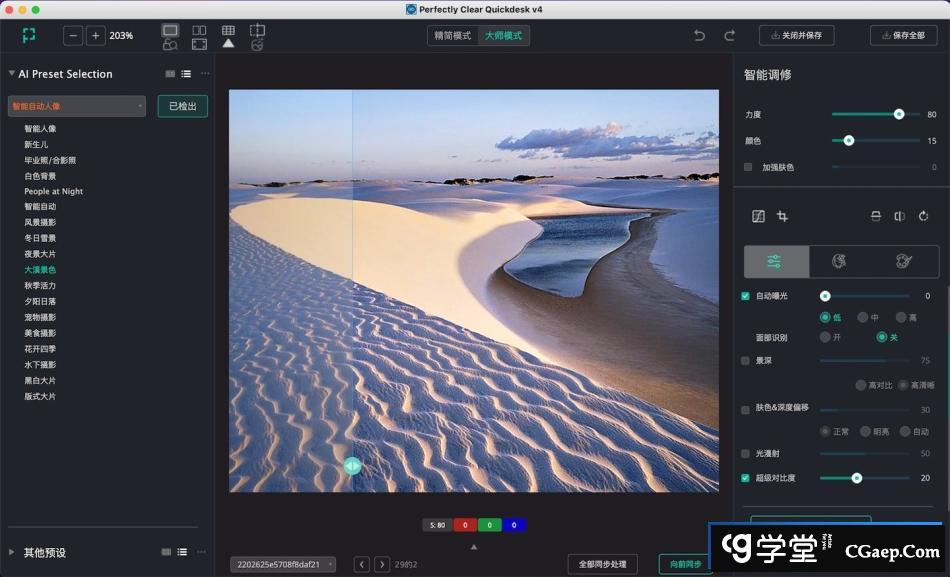Expand the 其他预设 section
The height and width of the screenshot is (577, 950).
(x=12, y=552)
